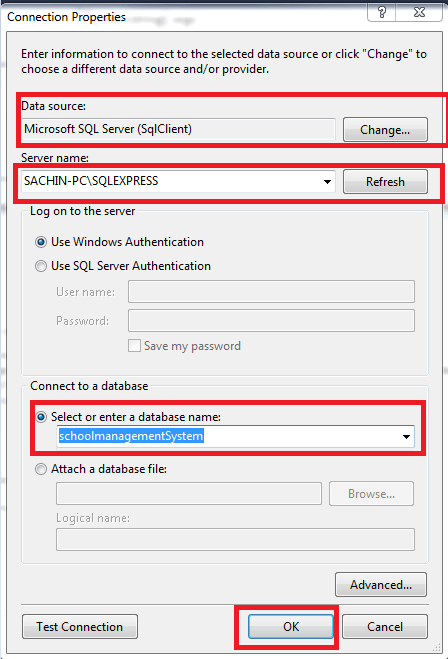Choose Select or enter a database name
Image resolution: width=448 pixels, height=659 pixels.
[x=41, y=417]
